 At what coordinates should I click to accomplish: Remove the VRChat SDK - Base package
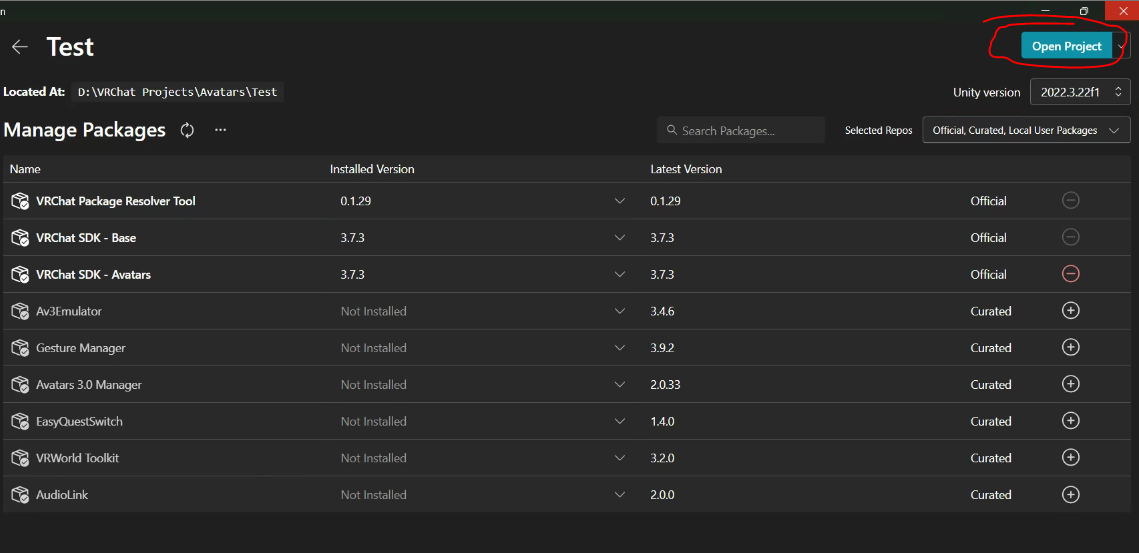point(1070,237)
